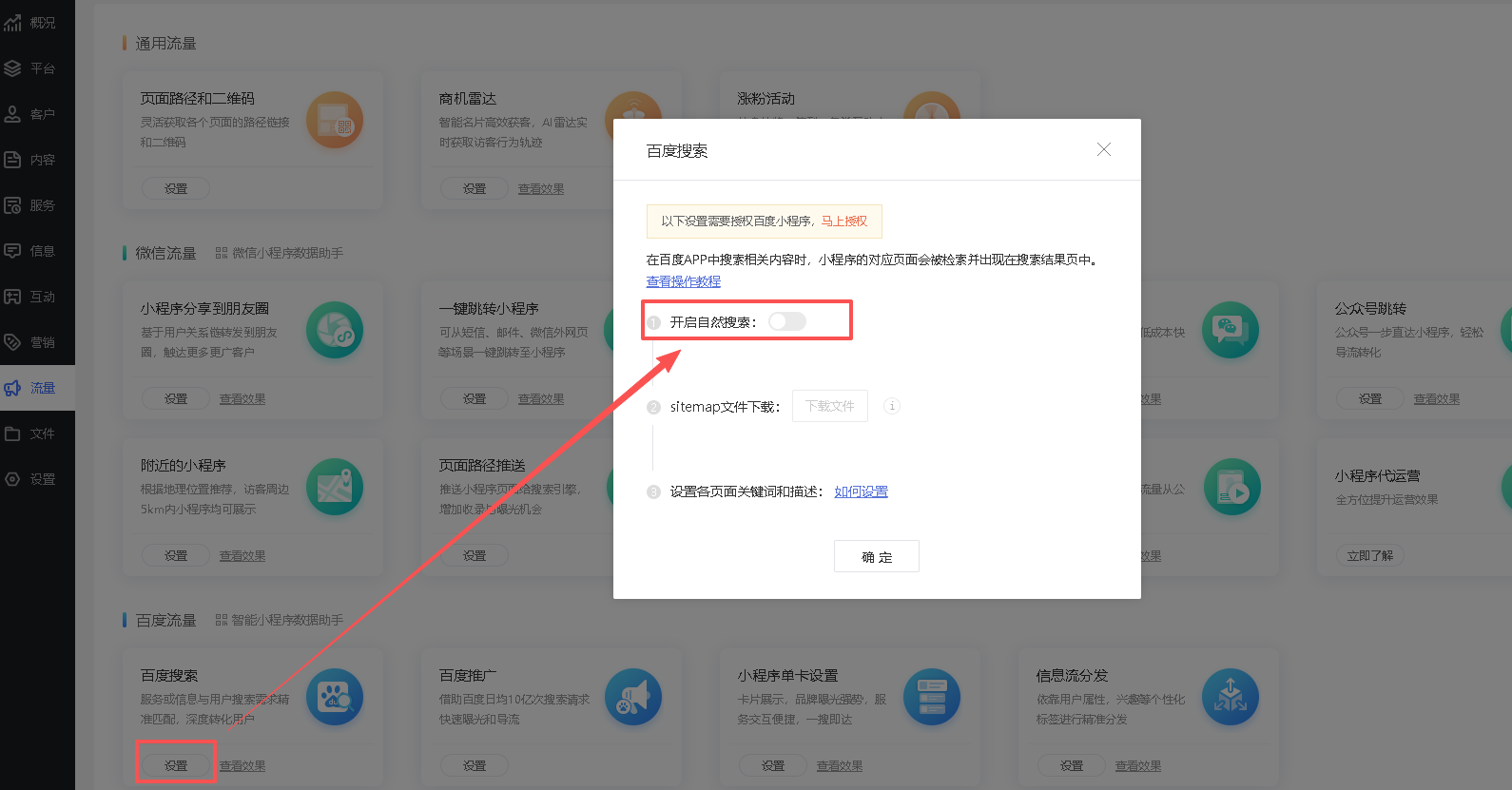Click 查看效果 under 商机雷达
This screenshot has width=1512, height=790.
click(x=541, y=189)
